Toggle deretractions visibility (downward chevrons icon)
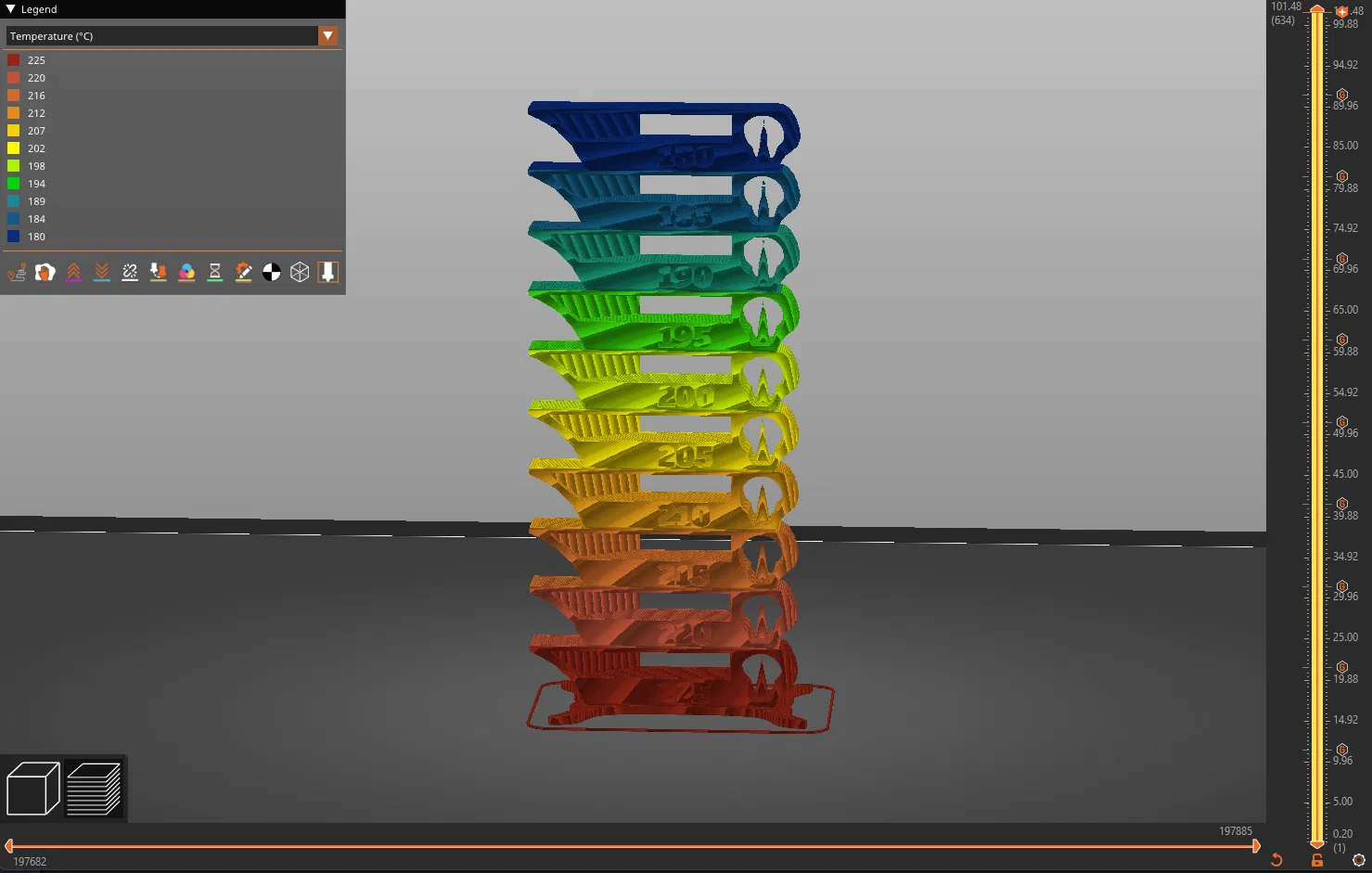 click(102, 272)
